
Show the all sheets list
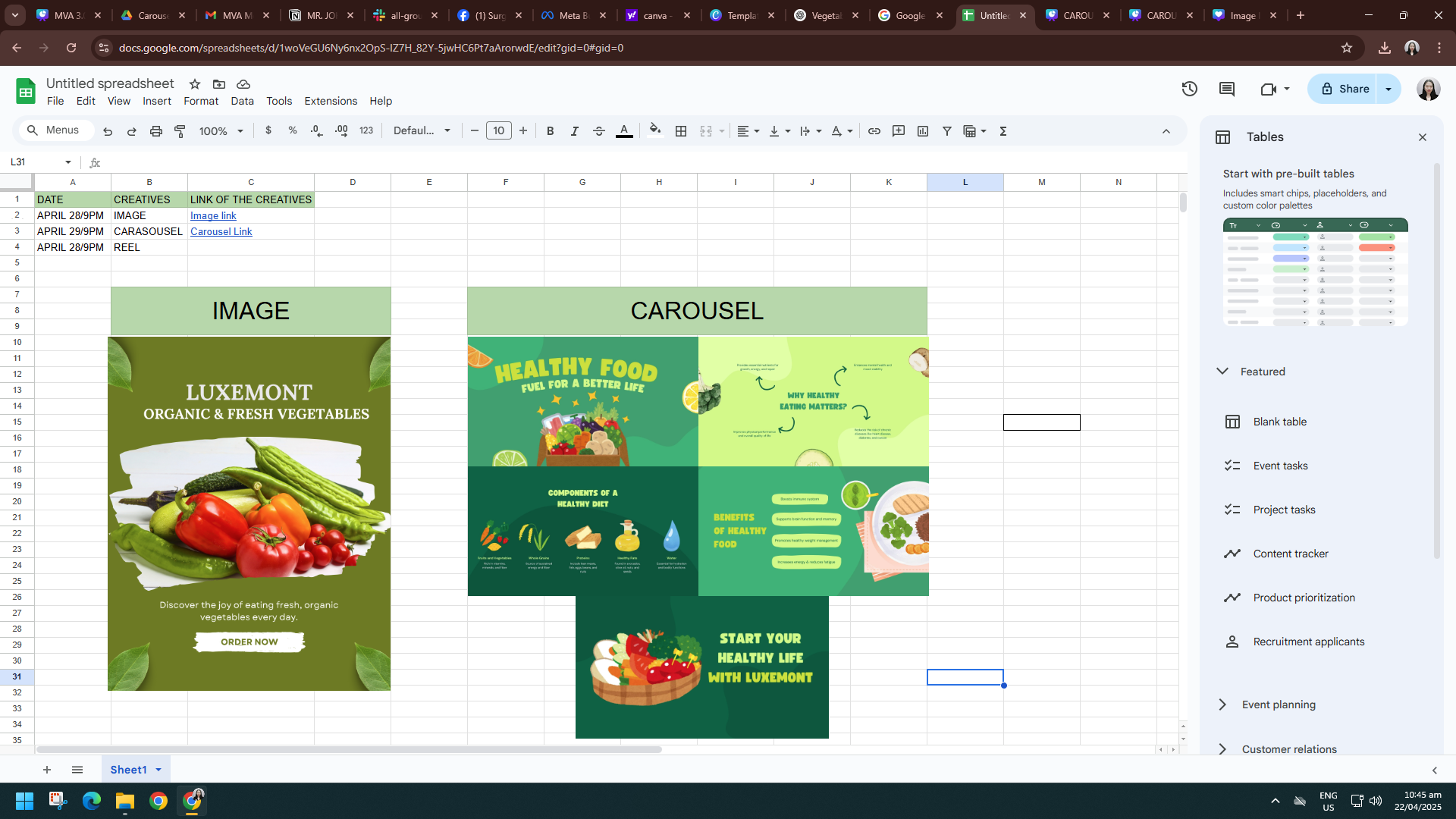[x=77, y=770]
